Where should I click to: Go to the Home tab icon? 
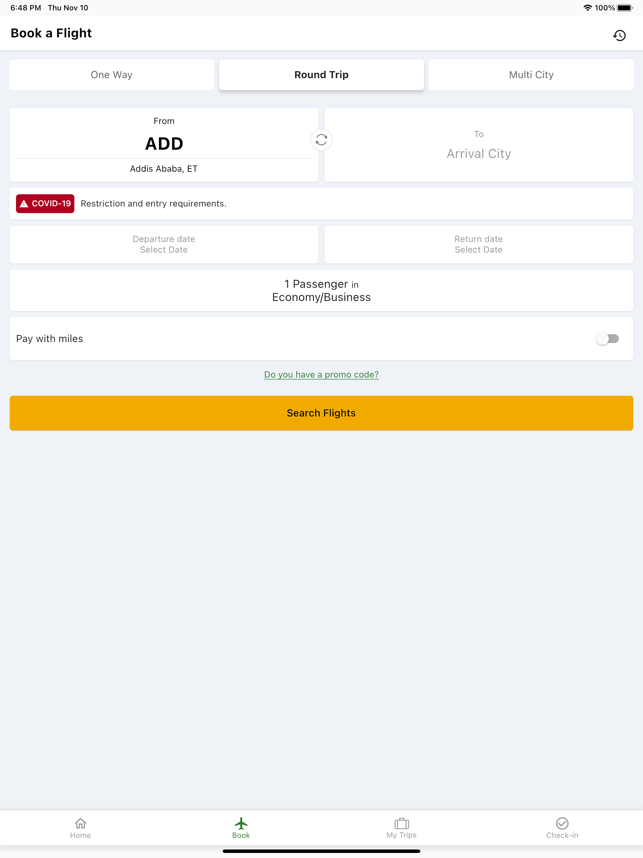pos(80,823)
